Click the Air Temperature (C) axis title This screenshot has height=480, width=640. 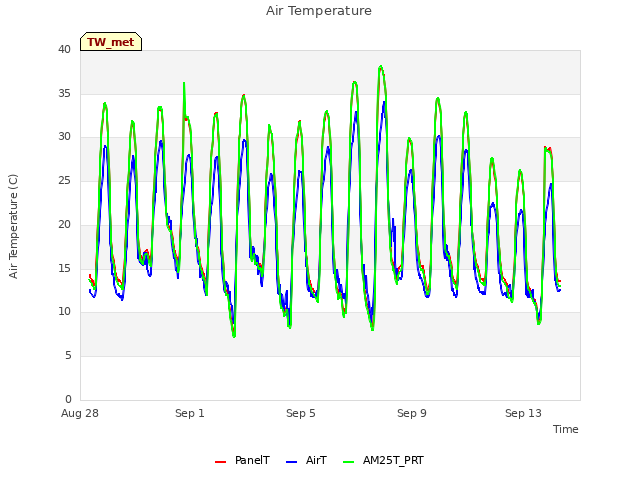[x=13, y=227]
